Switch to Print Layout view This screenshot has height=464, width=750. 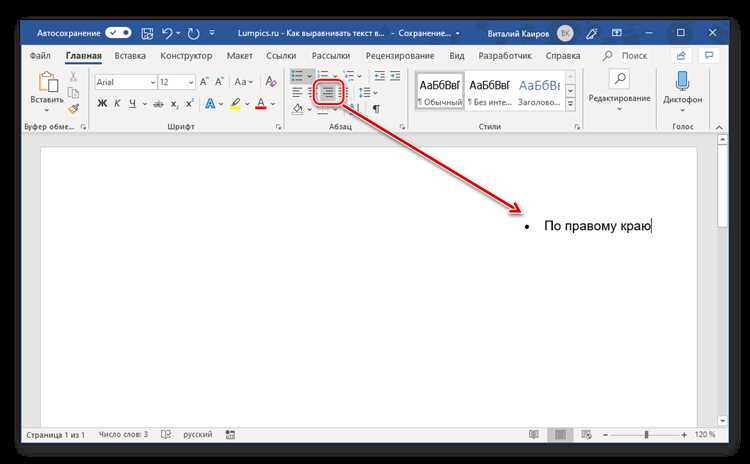coord(560,434)
